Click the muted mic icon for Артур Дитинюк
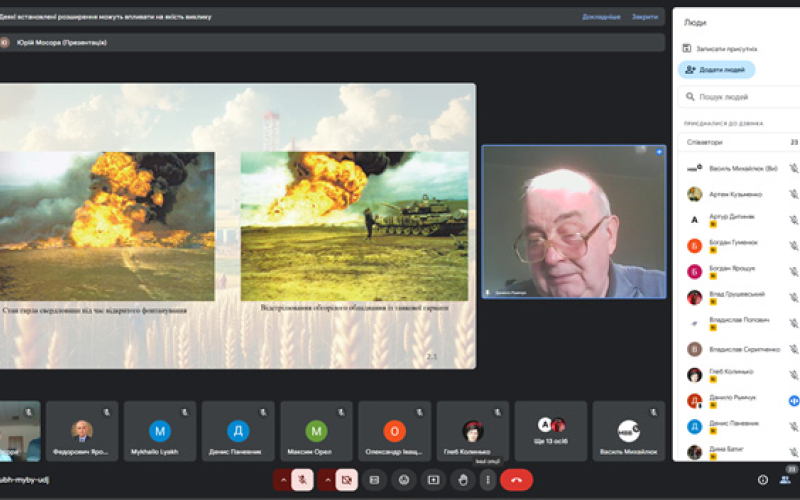The height and width of the screenshot is (500, 800). pos(793,220)
